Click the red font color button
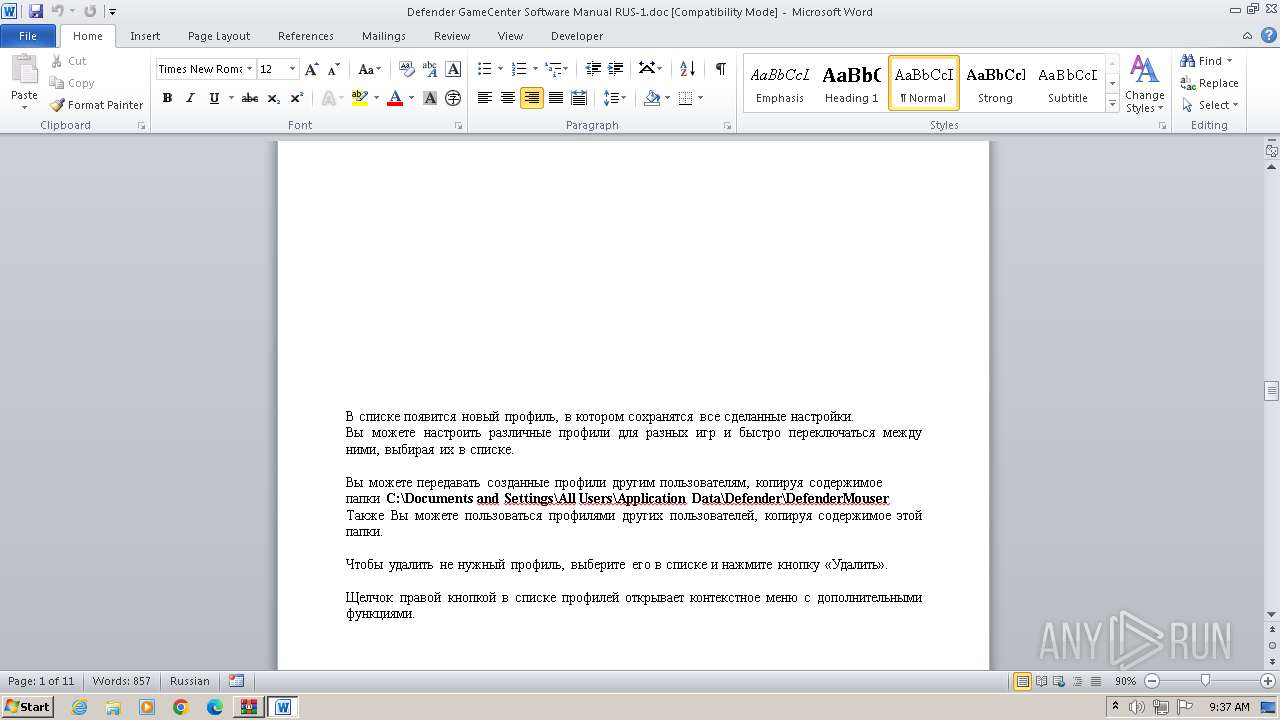The image size is (1280, 720). pos(395,98)
